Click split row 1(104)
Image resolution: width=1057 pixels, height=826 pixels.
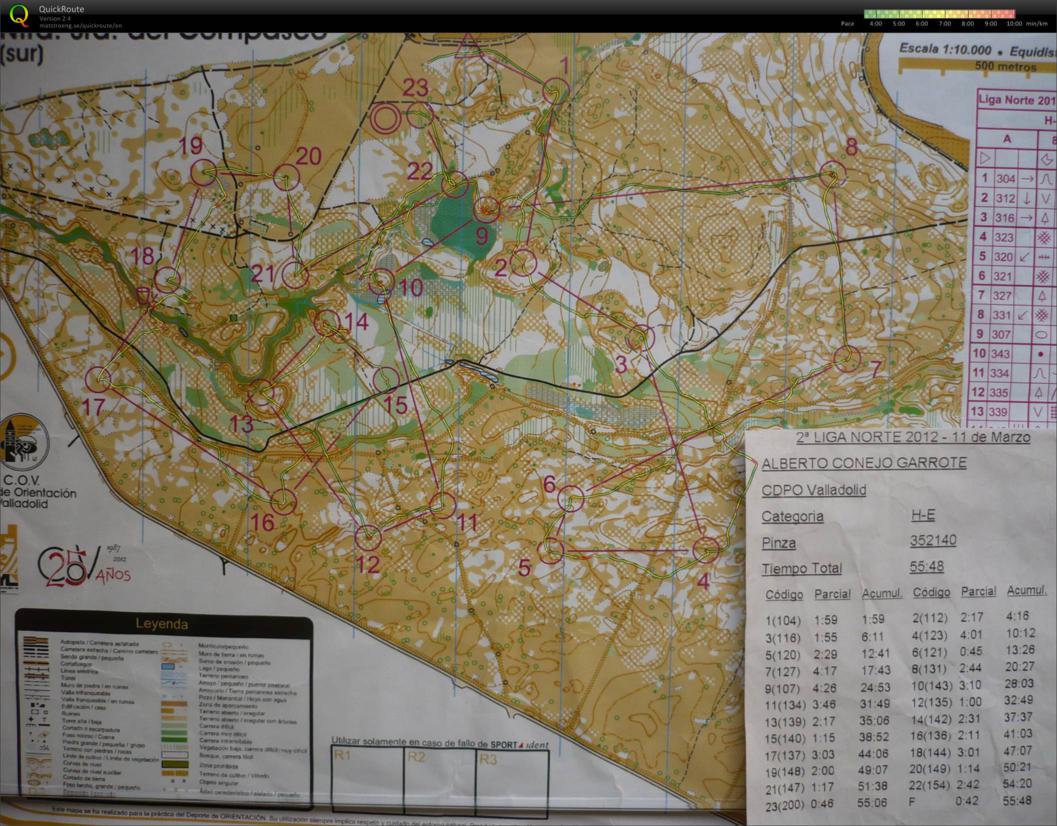tap(825, 620)
